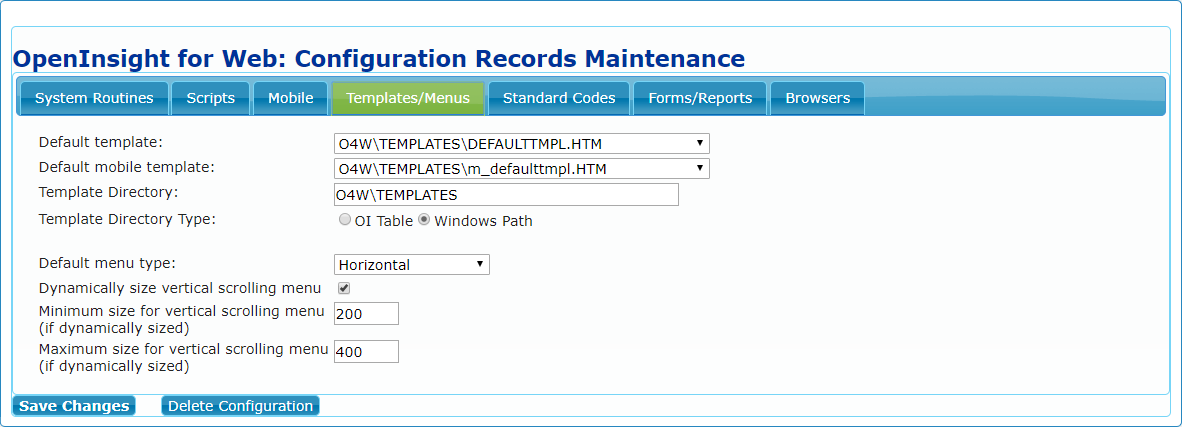
Task: Expand the Default mobile template dropdown
Action: click(x=522, y=169)
